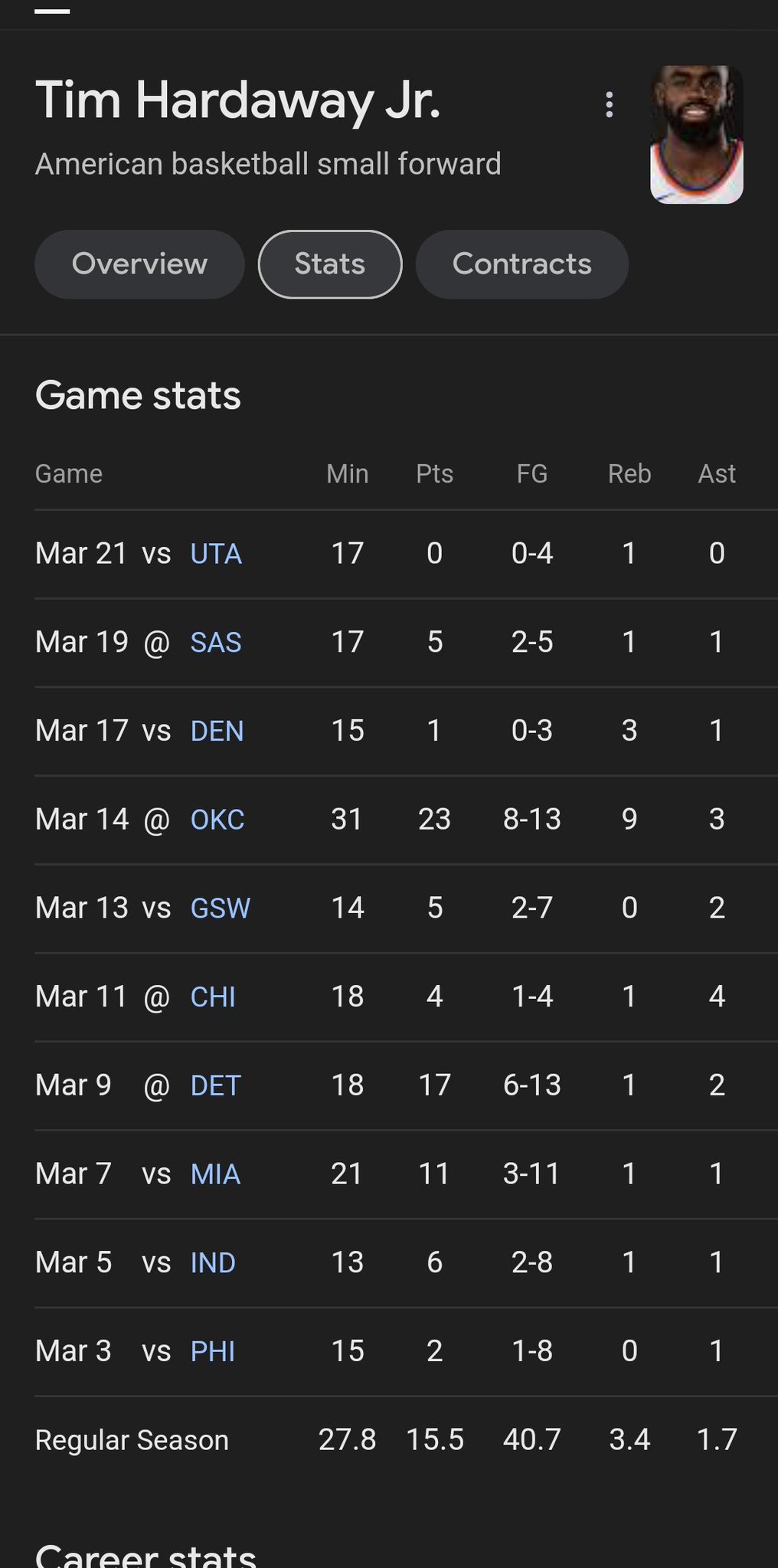Tap the Tim Hardaway Jr. title
Viewport: 778px width, 1568px height.
[238, 100]
